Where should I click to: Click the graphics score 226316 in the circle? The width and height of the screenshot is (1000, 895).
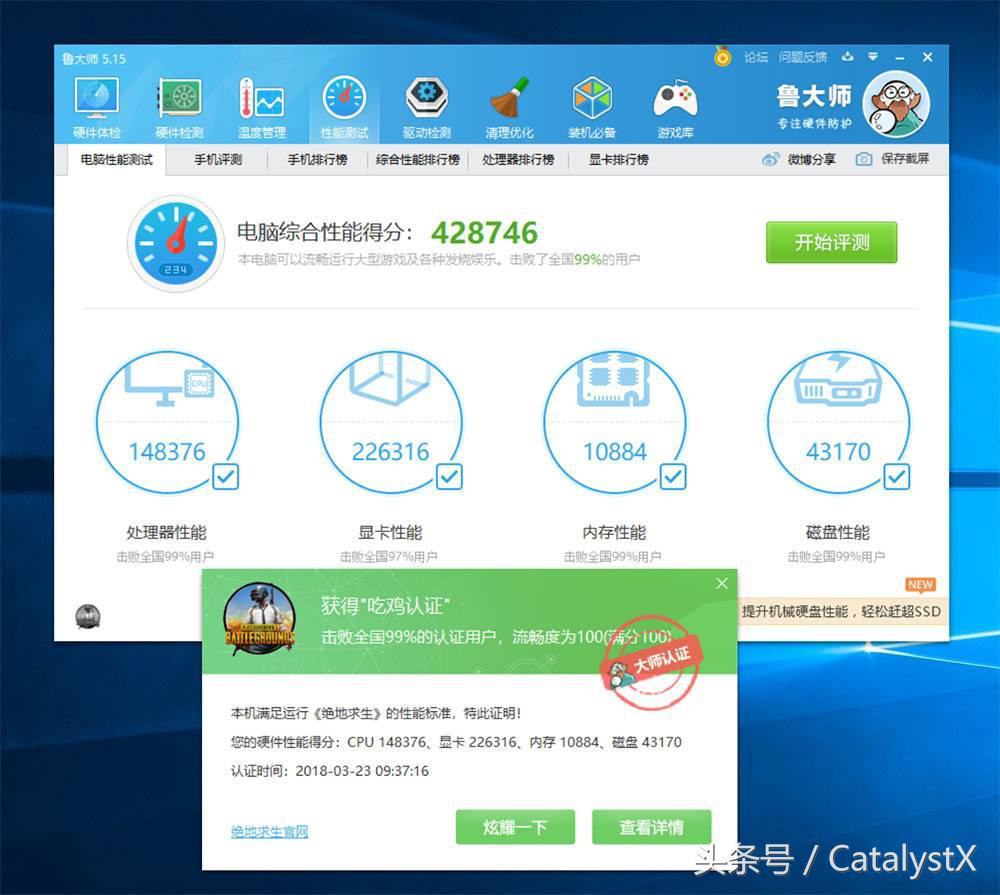[x=390, y=452]
